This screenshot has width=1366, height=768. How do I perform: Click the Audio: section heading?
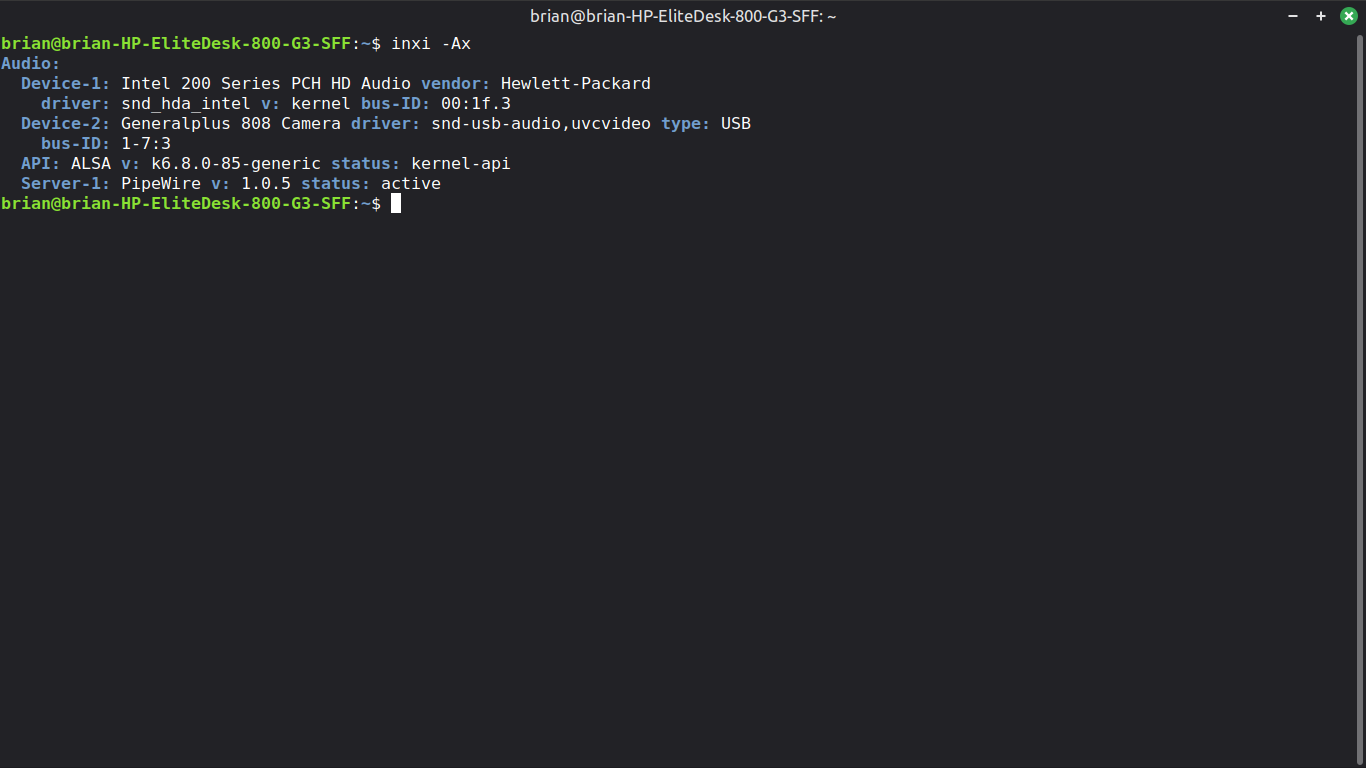tap(31, 64)
